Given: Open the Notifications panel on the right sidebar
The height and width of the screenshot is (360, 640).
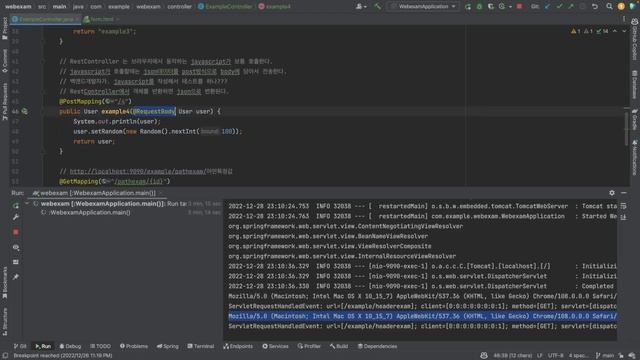Looking at the screenshot, I should [635, 158].
